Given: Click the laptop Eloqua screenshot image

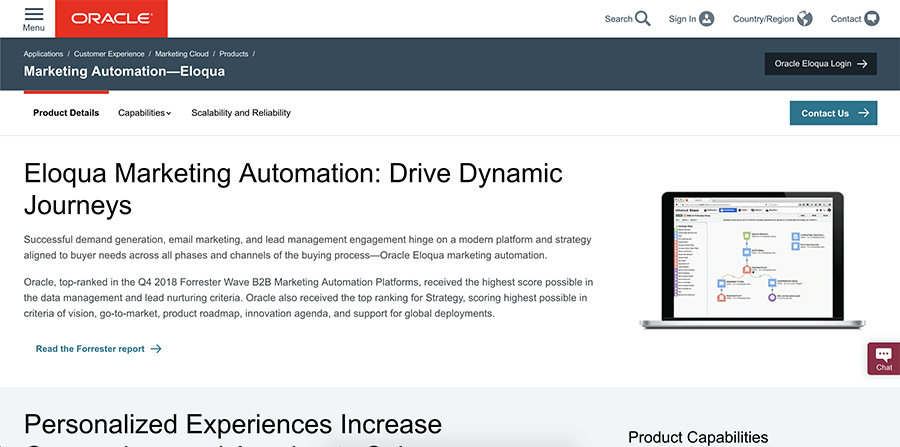Looking at the screenshot, I should (x=752, y=261).
